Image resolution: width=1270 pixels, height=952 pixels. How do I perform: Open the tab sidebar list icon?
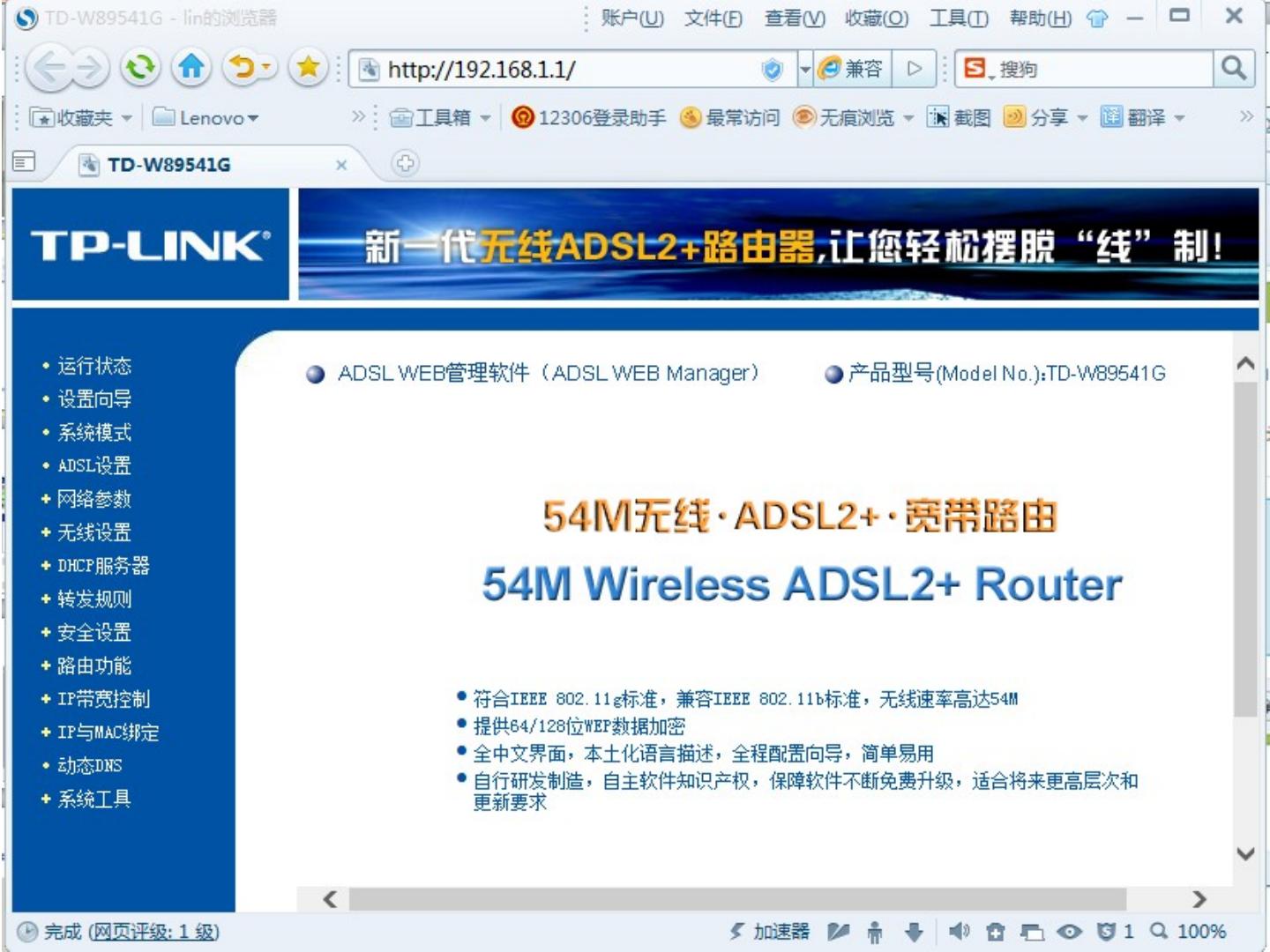pyautogui.click(x=25, y=161)
